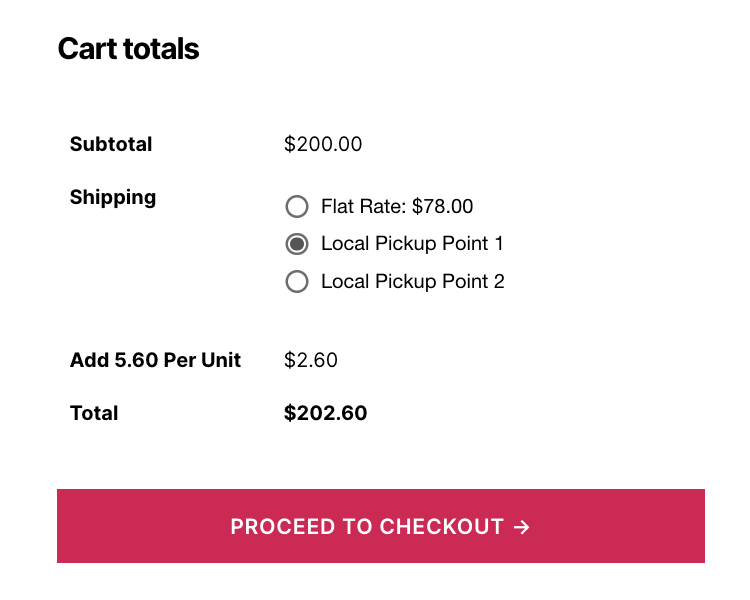This screenshot has width=750, height=600.
Task: Click the 'Local Pickup Point 2' label text
Action: coord(412,282)
